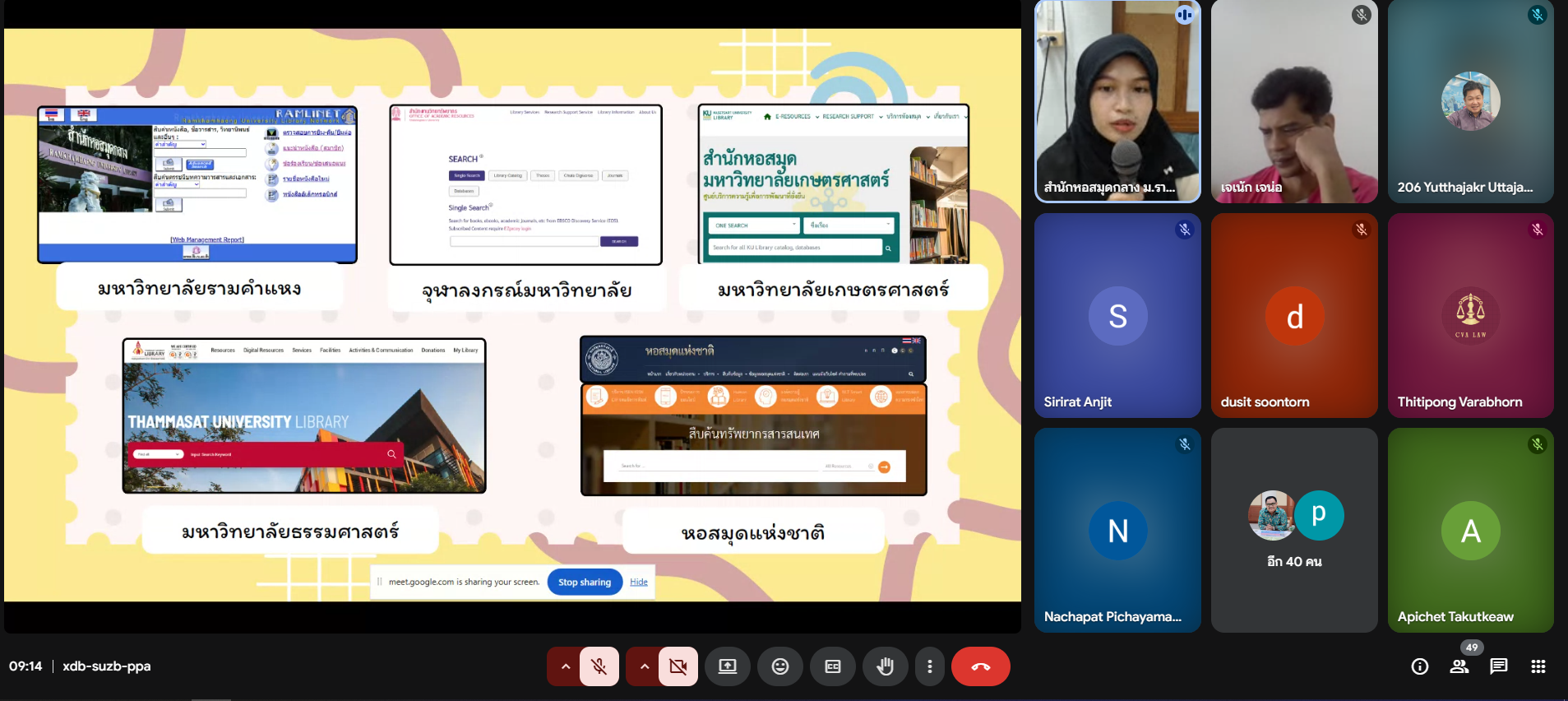
Task: Click muted mic icon on Nachapat tile
Action: (1185, 444)
